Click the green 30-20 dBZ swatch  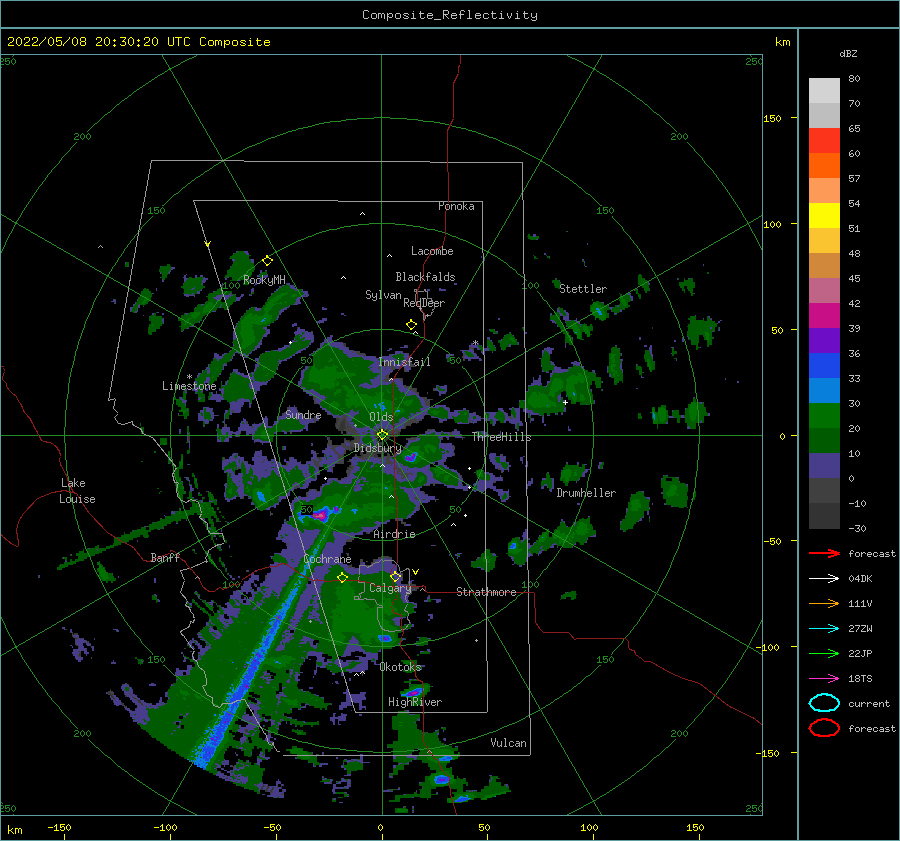(824, 416)
